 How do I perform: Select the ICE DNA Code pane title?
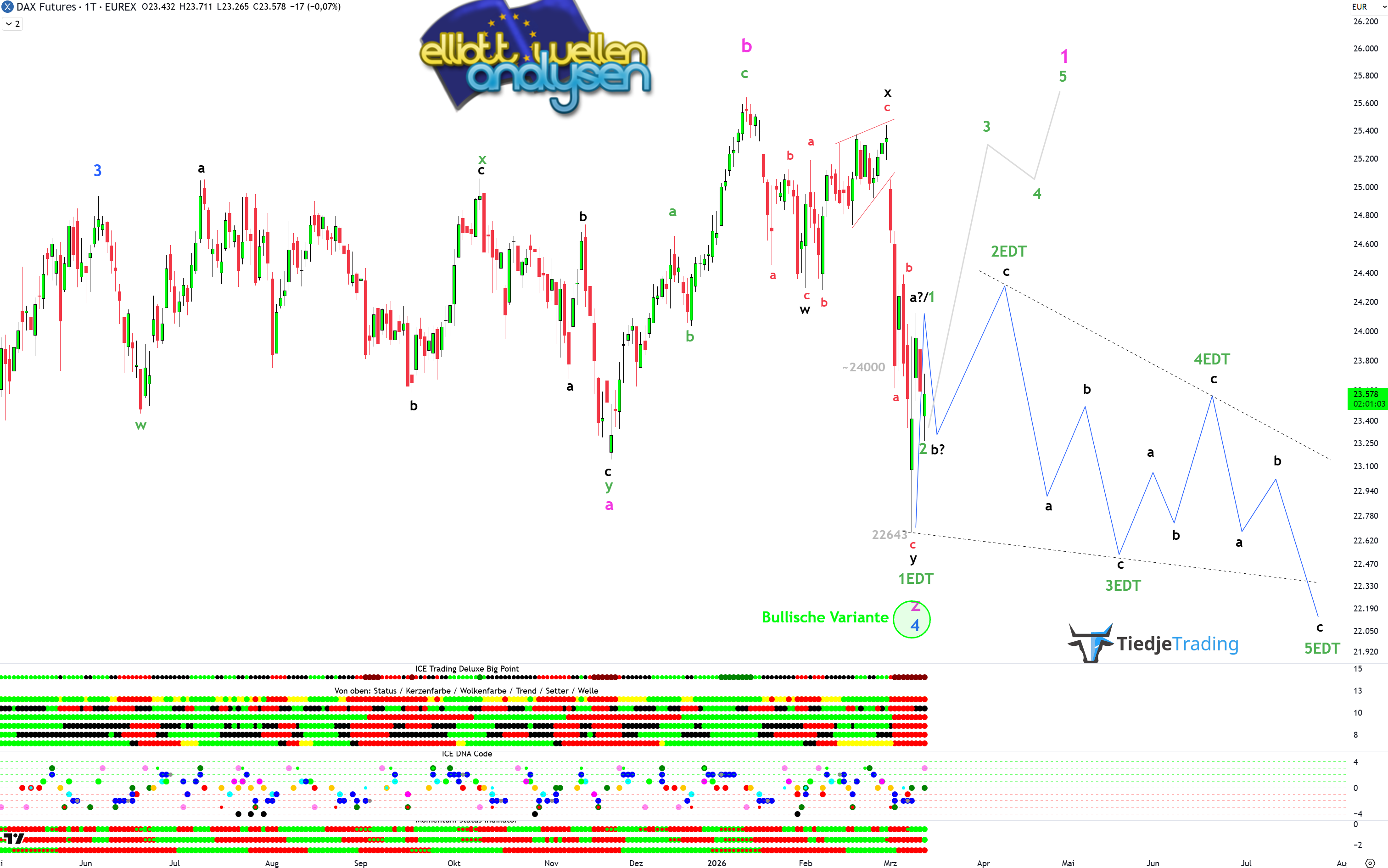(x=467, y=754)
